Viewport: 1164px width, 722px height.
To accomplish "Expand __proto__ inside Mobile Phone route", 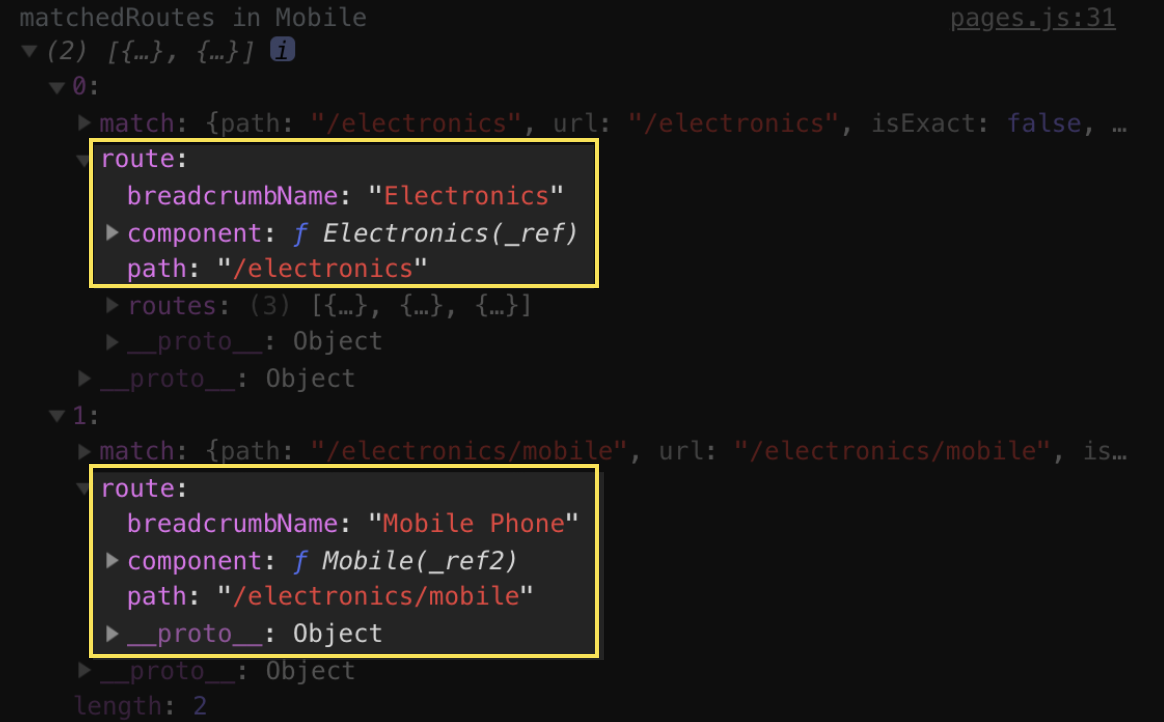I will [x=112, y=632].
